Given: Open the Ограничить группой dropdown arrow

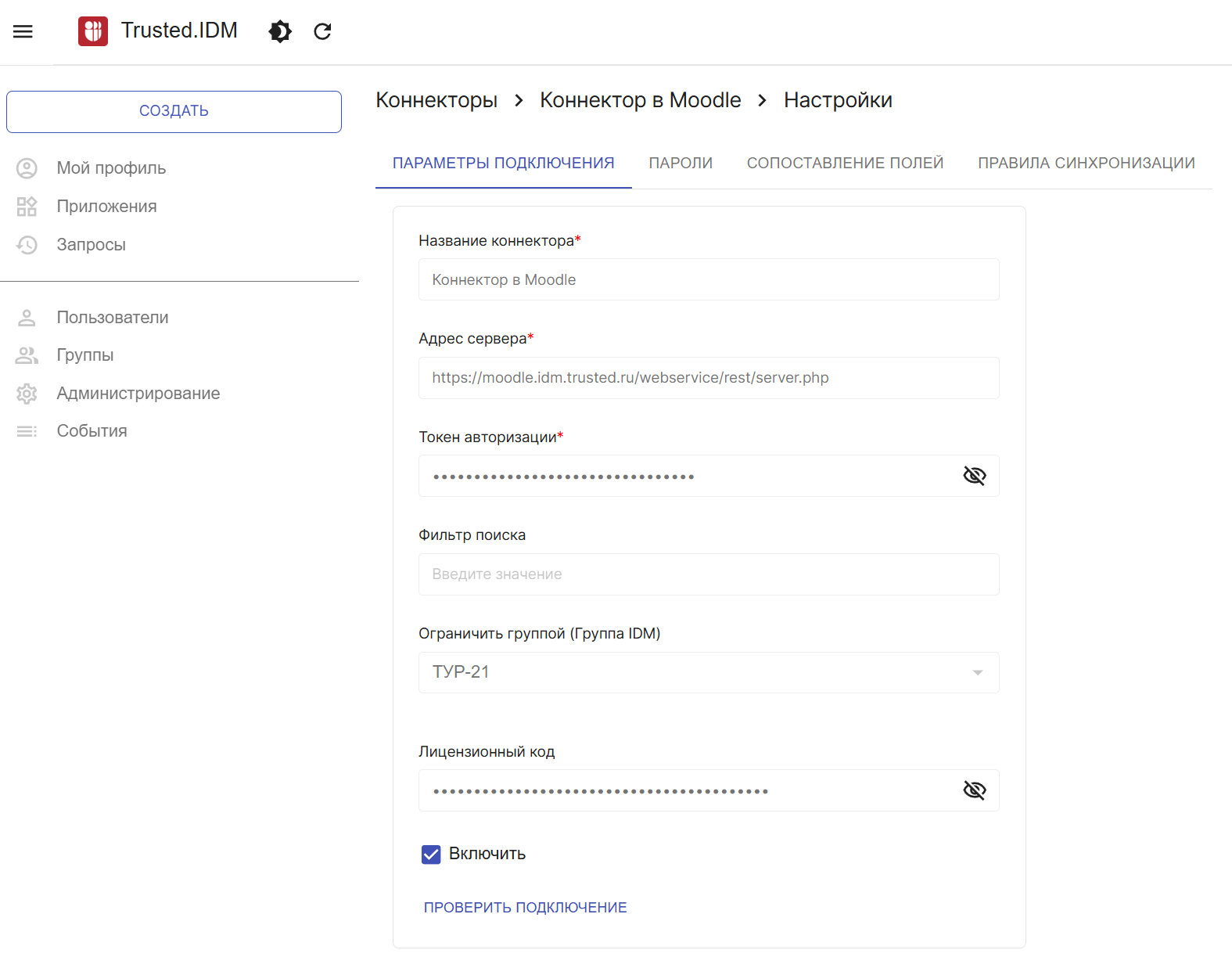Looking at the screenshot, I should point(977,673).
